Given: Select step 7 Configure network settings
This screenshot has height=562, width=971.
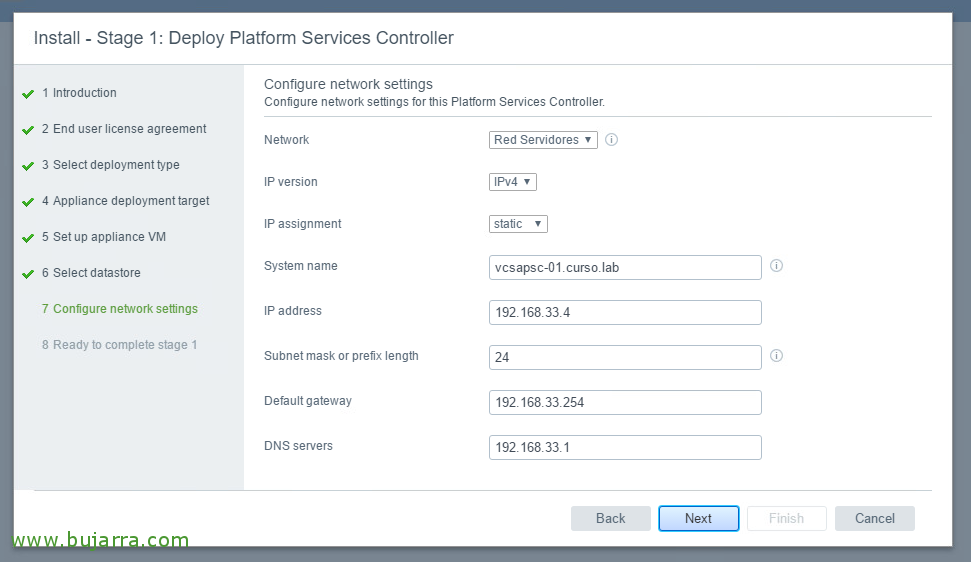Looking at the screenshot, I should click(120, 309).
